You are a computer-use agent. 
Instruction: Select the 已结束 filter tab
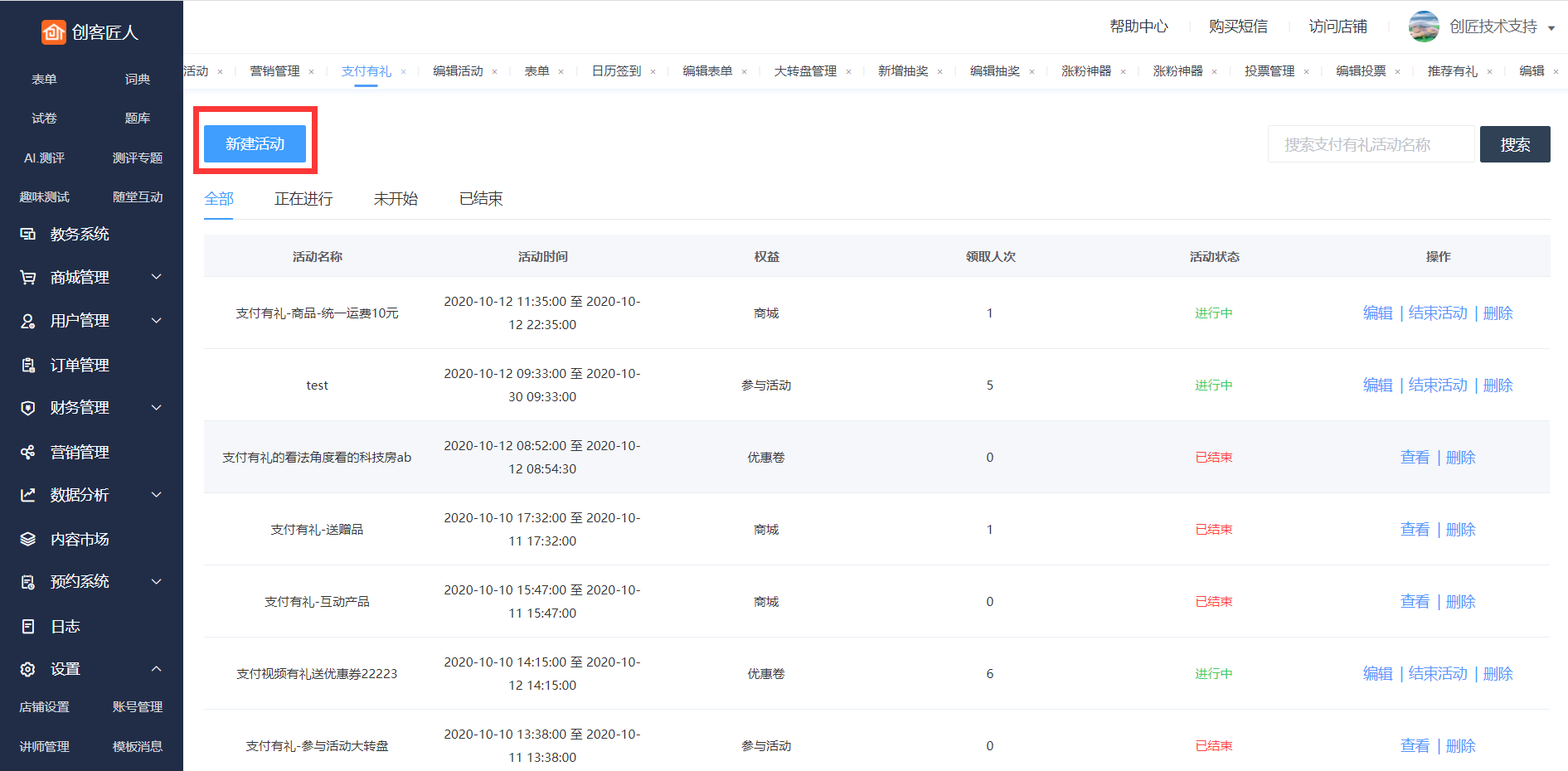(x=481, y=199)
